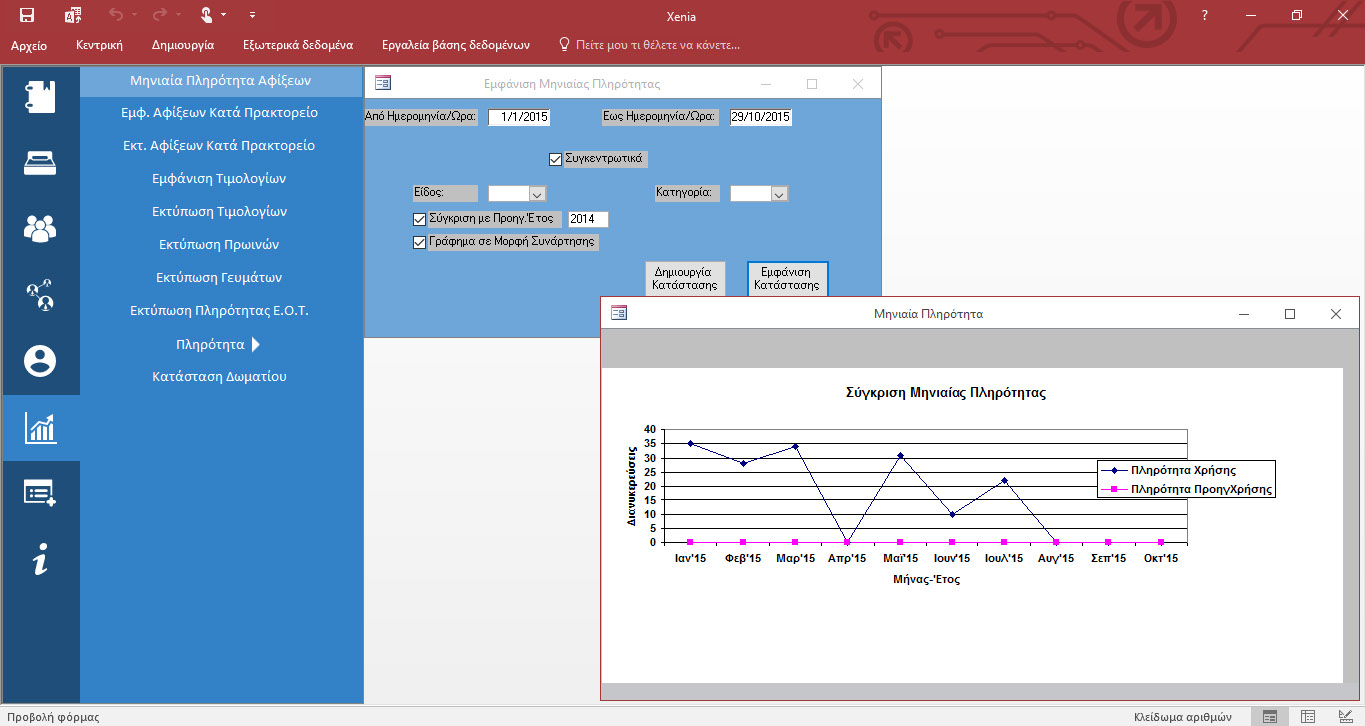The image size is (1365, 726).
Task: Click the save icon in the title bar
Action: click(27, 15)
